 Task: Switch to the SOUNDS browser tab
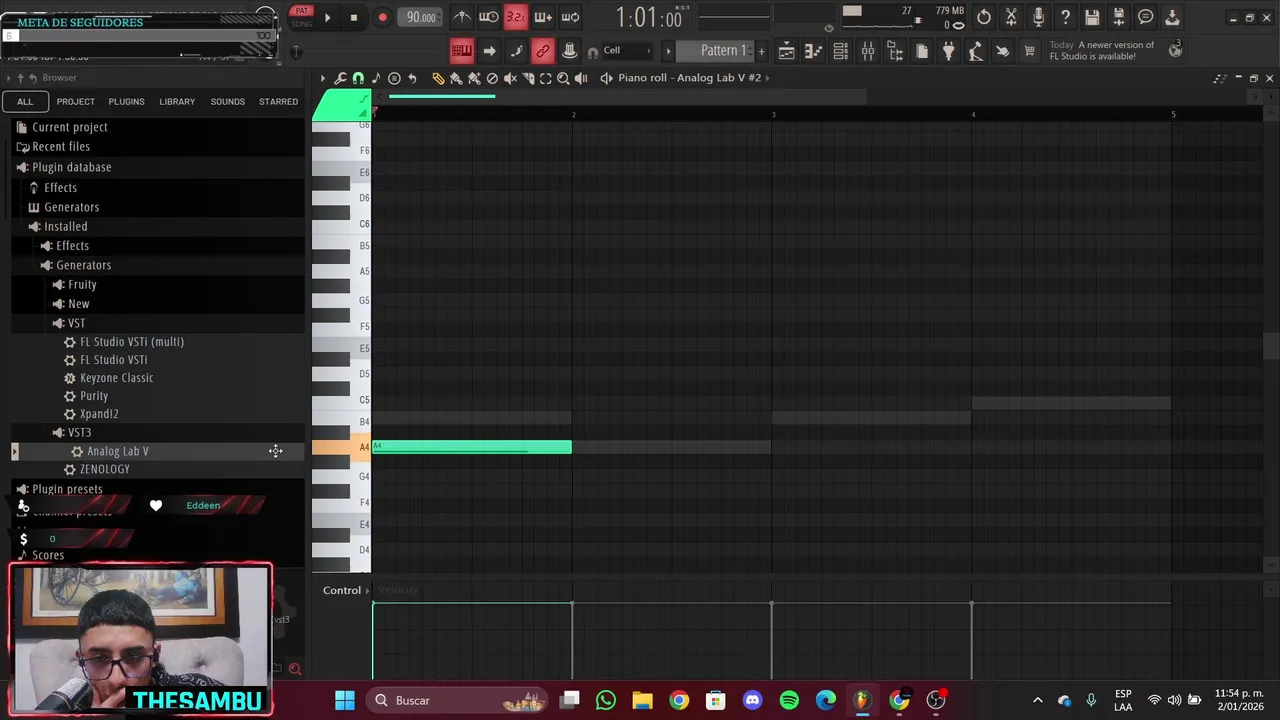coord(227,101)
